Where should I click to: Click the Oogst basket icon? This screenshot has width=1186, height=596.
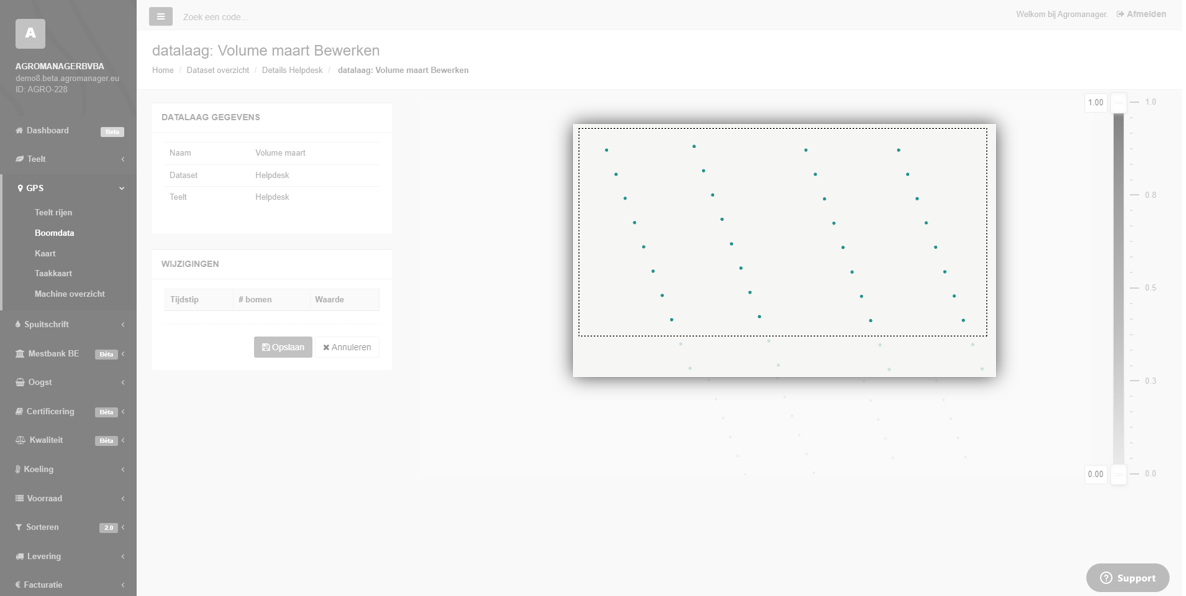click(x=20, y=382)
